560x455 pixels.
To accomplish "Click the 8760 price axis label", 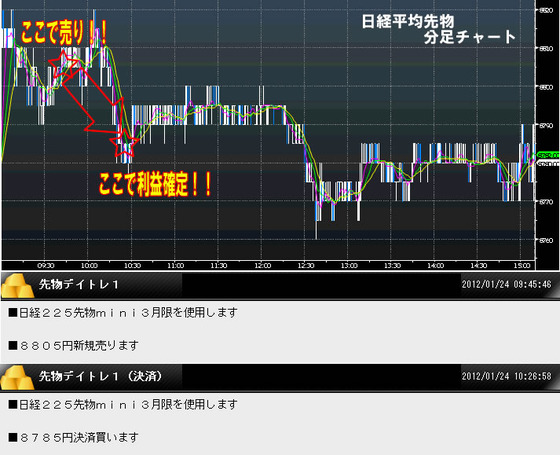I will [546, 240].
